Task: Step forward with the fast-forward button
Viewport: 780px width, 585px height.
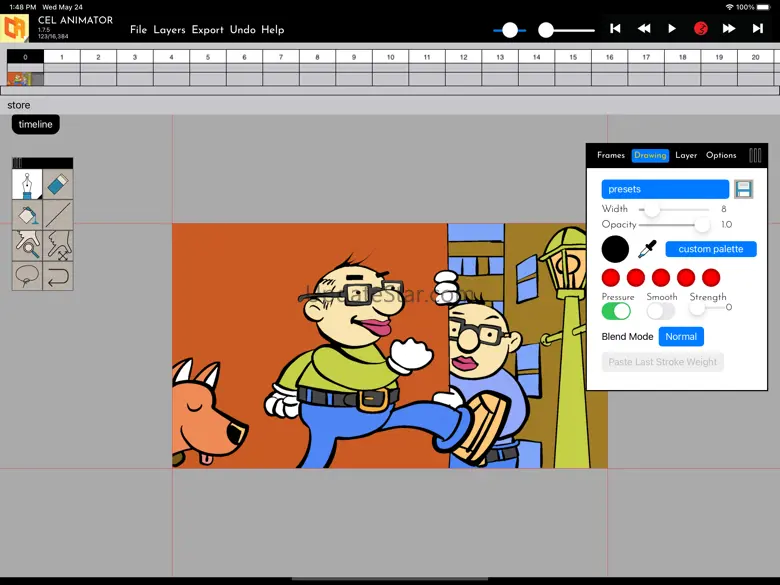Action: [x=729, y=29]
